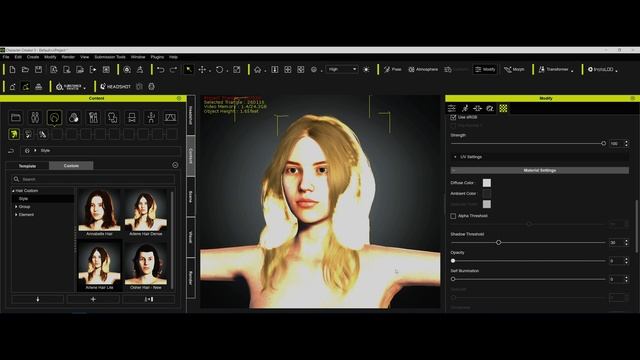Expand the UV Settings section
640x360 pixels.
tap(456, 157)
